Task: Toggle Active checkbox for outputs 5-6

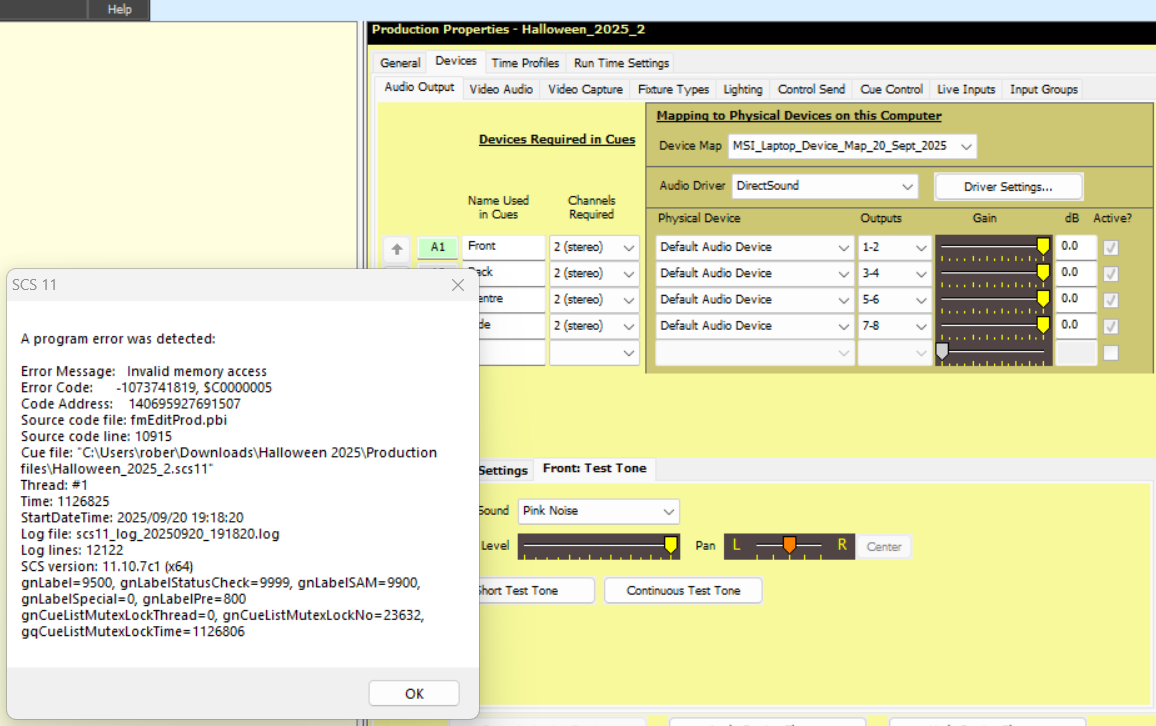Action: (x=1110, y=299)
